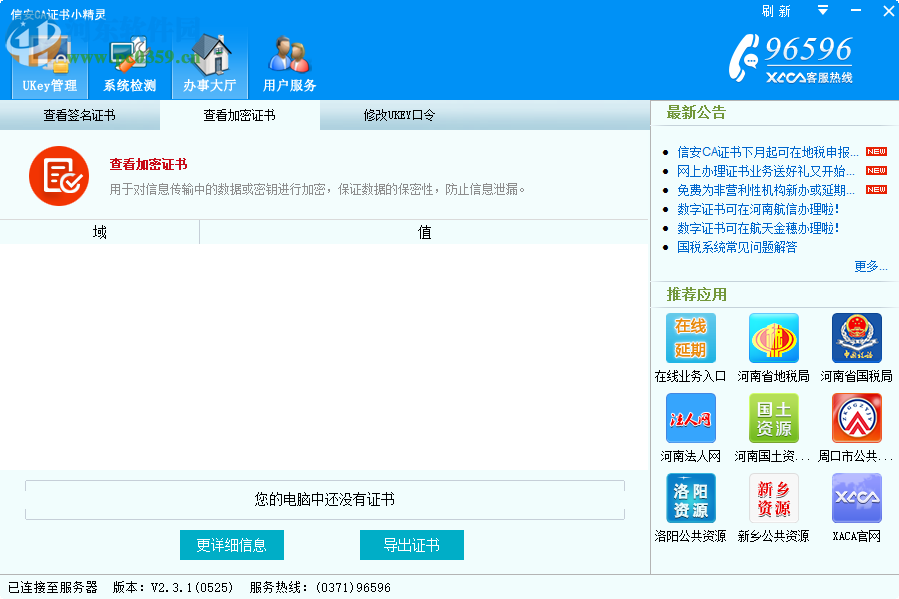Viewport: 899px width, 599px height.
Task: Click the 导出证书 export button
Action: [x=411, y=545]
